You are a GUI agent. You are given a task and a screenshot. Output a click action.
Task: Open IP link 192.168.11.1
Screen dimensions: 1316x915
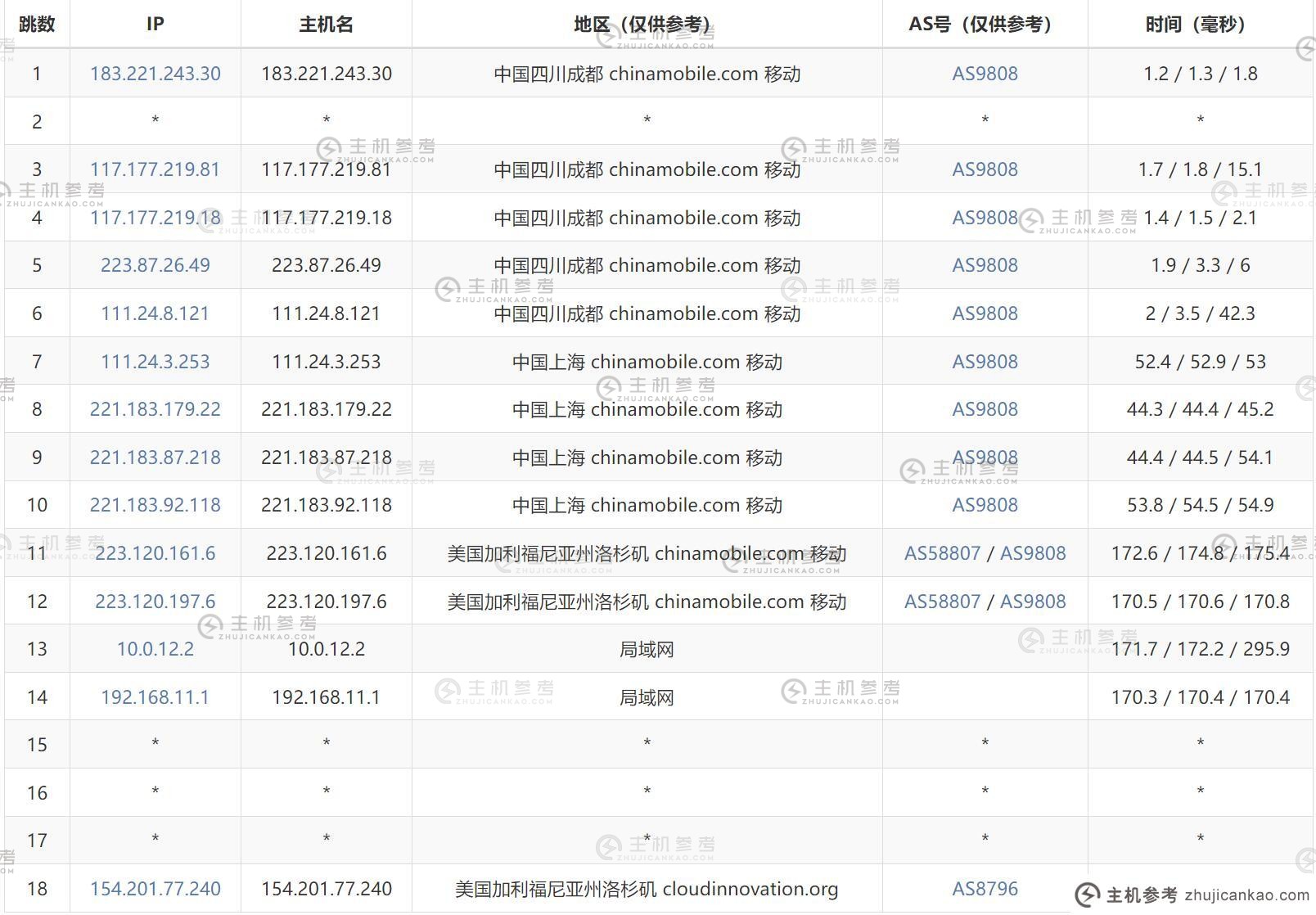pyautogui.click(x=155, y=697)
